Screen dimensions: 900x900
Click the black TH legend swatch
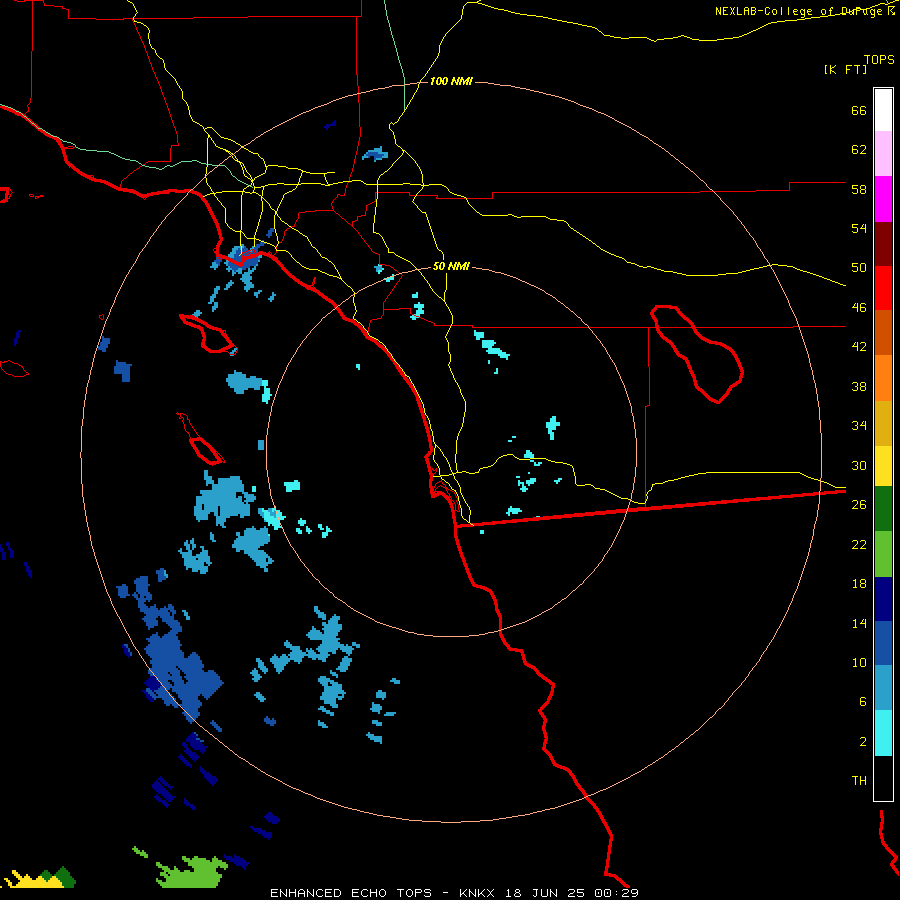point(883,778)
